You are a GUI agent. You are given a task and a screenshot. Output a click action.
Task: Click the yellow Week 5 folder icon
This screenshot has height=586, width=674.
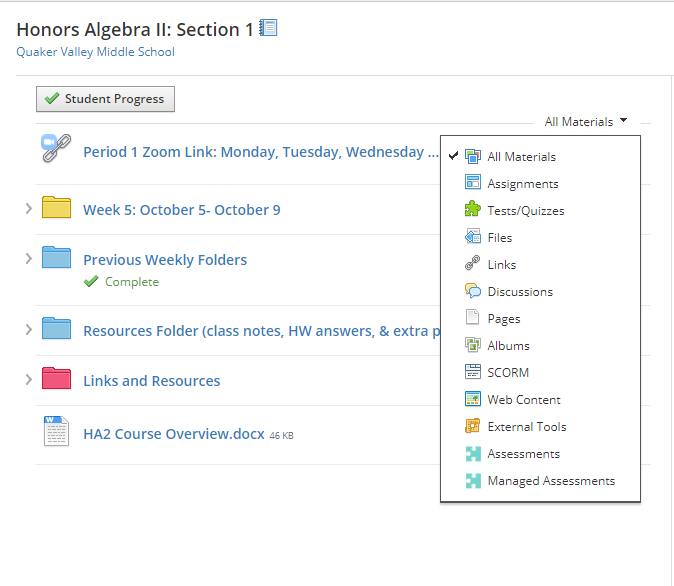tap(56, 208)
